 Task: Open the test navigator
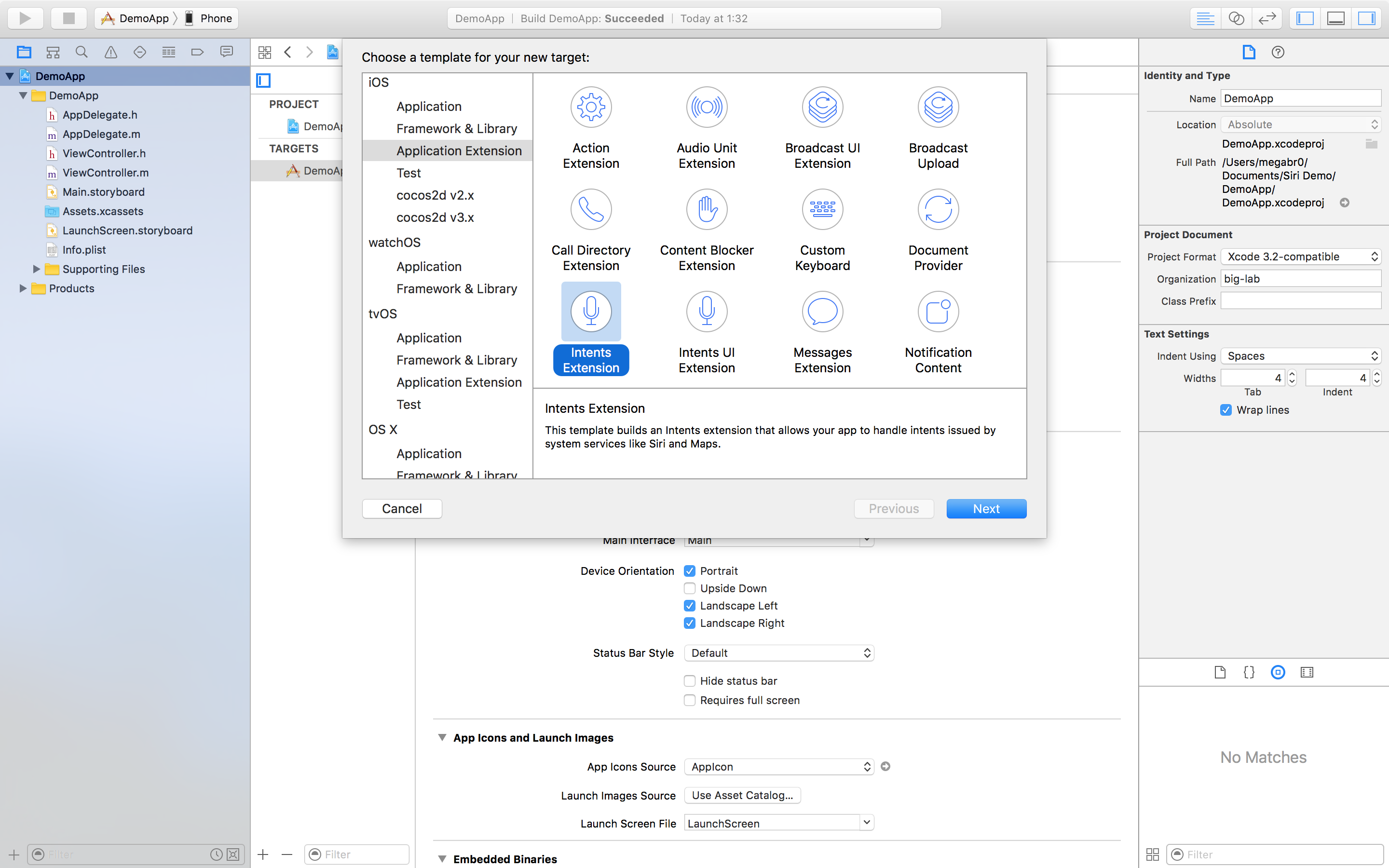pyautogui.click(x=139, y=52)
